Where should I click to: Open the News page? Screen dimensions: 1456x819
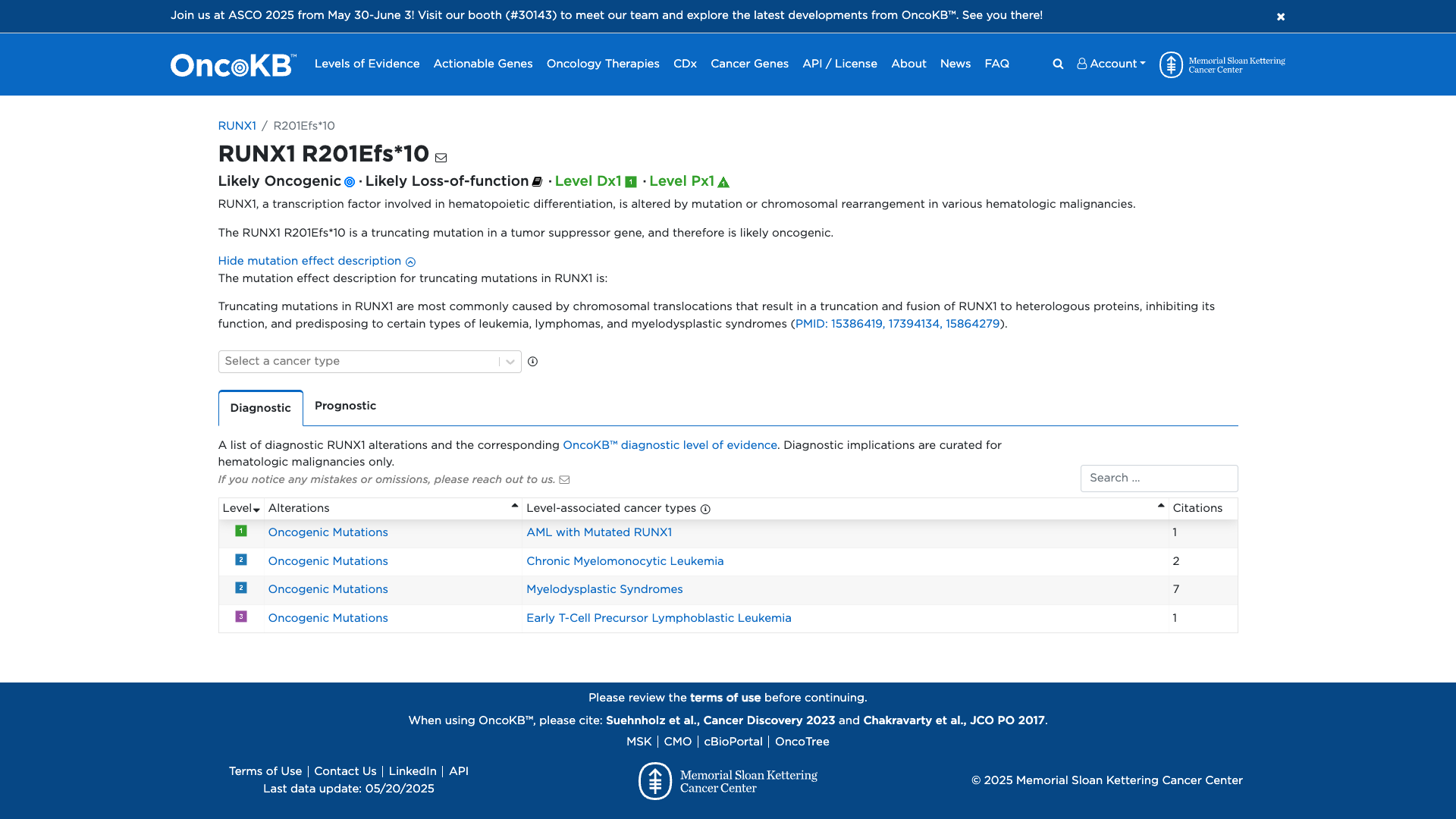pos(955,64)
